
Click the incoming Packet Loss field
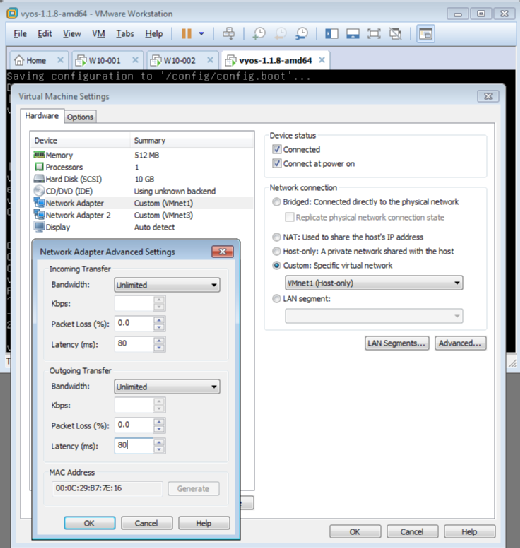[134, 323]
